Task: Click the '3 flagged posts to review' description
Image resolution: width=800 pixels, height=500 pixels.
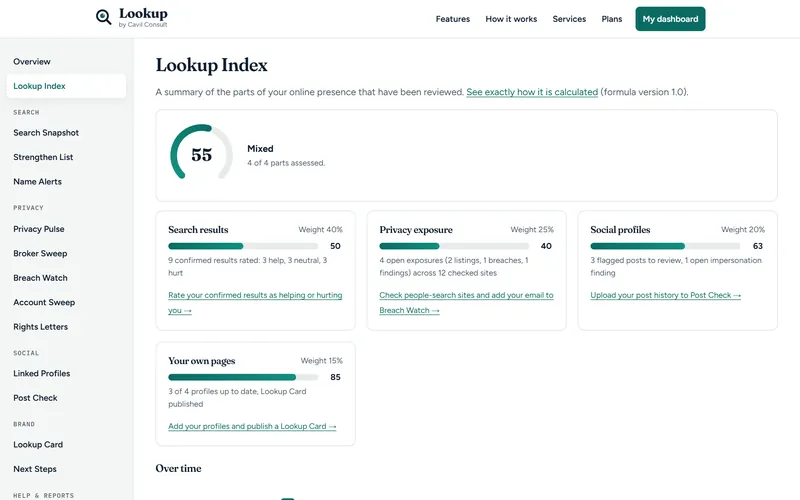Action: 676,267
